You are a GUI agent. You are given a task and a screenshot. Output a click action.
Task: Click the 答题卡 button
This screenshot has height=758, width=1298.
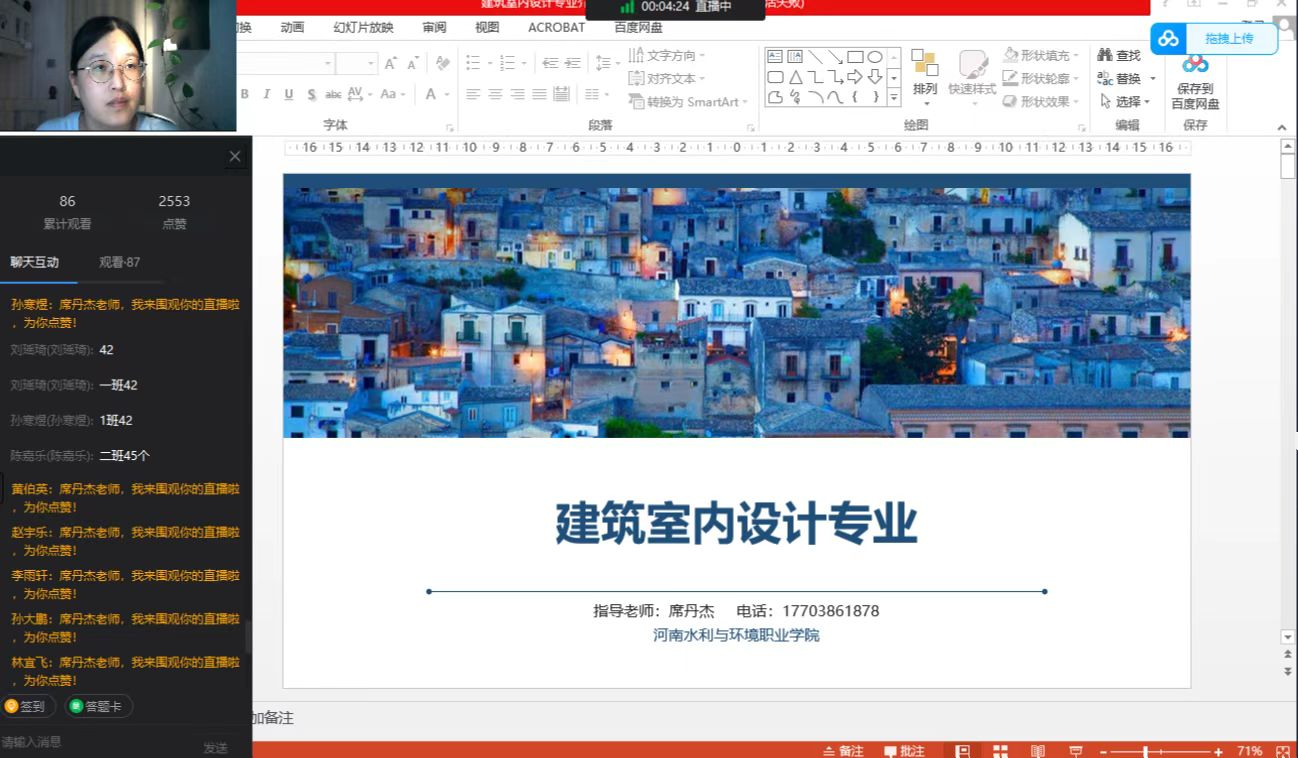click(98, 706)
